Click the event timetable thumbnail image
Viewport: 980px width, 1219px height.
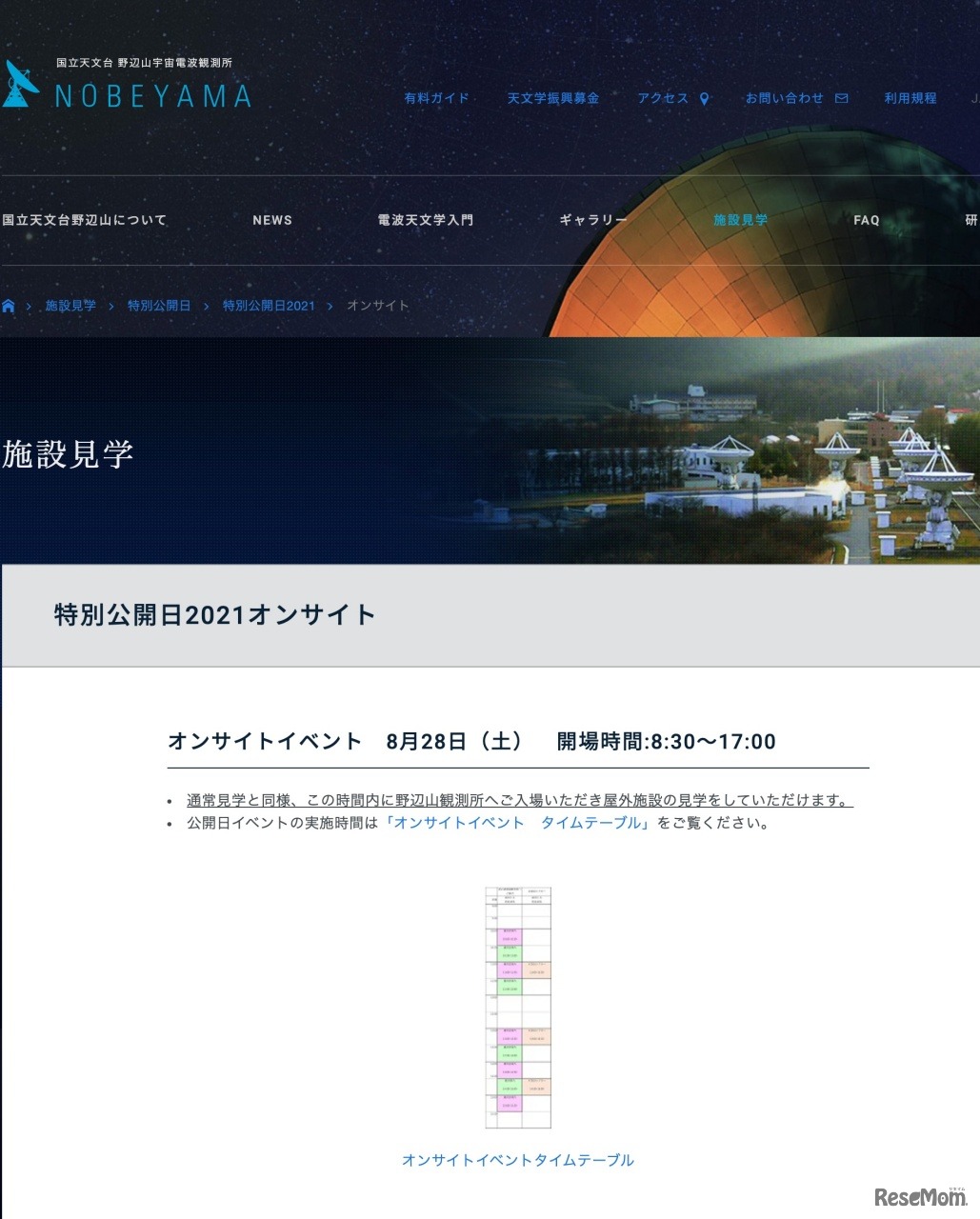coord(519,1005)
